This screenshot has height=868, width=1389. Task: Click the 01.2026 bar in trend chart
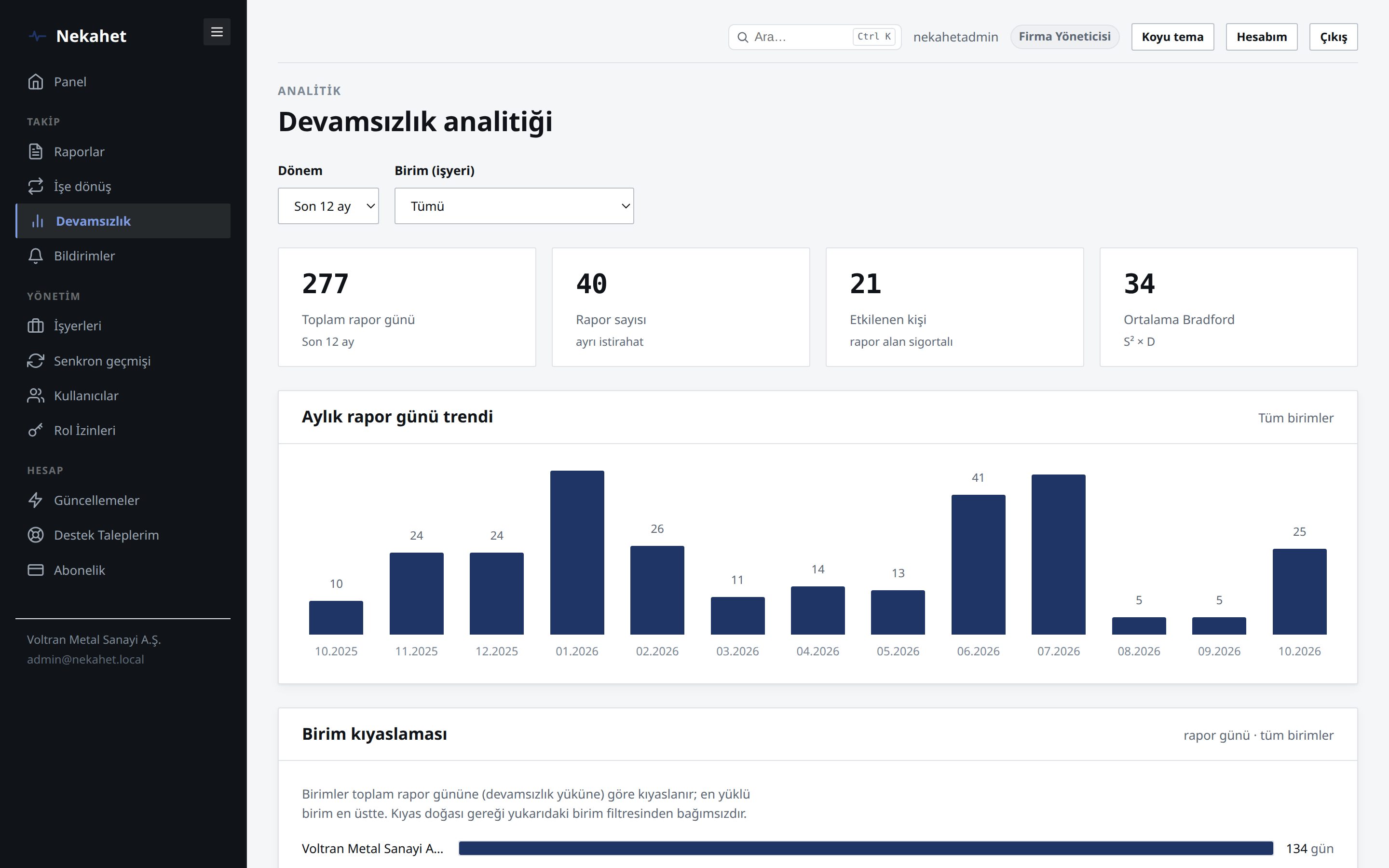click(x=577, y=552)
